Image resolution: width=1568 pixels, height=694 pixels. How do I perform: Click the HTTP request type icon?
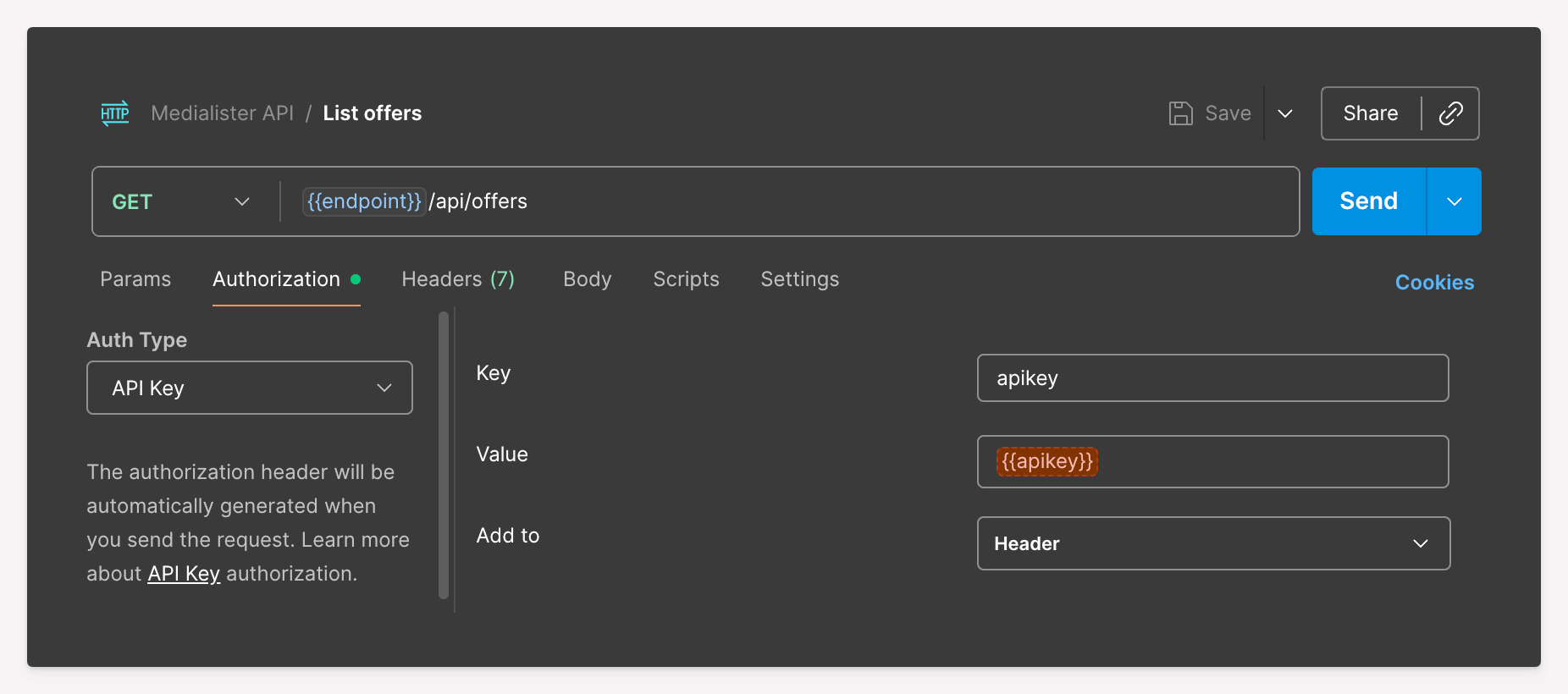(x=115, y=113)
